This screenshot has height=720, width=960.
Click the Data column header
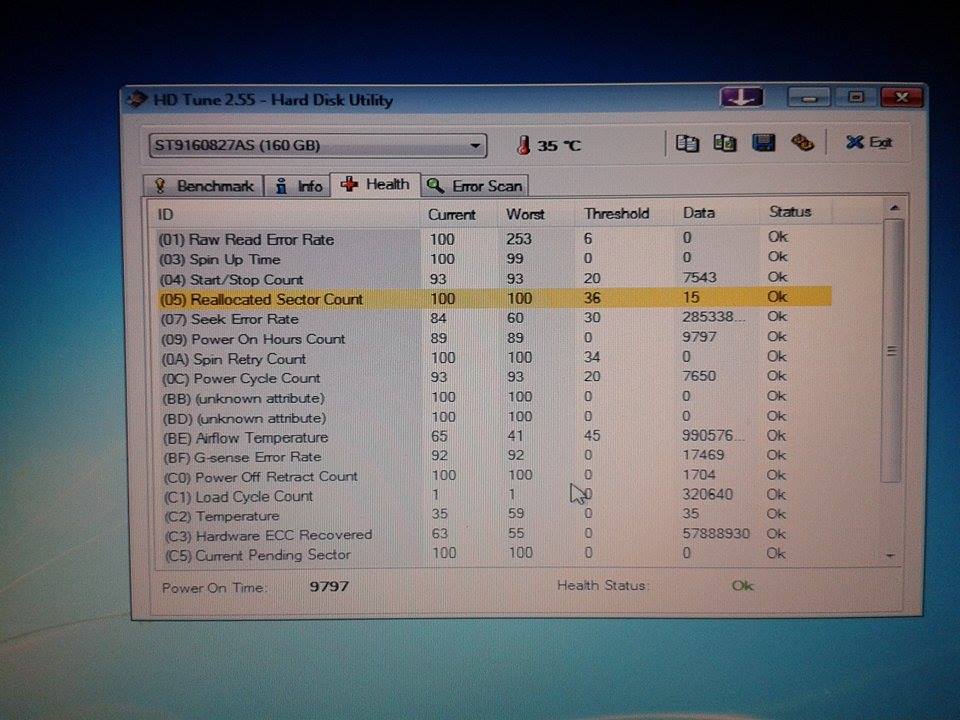click(717, 212)
